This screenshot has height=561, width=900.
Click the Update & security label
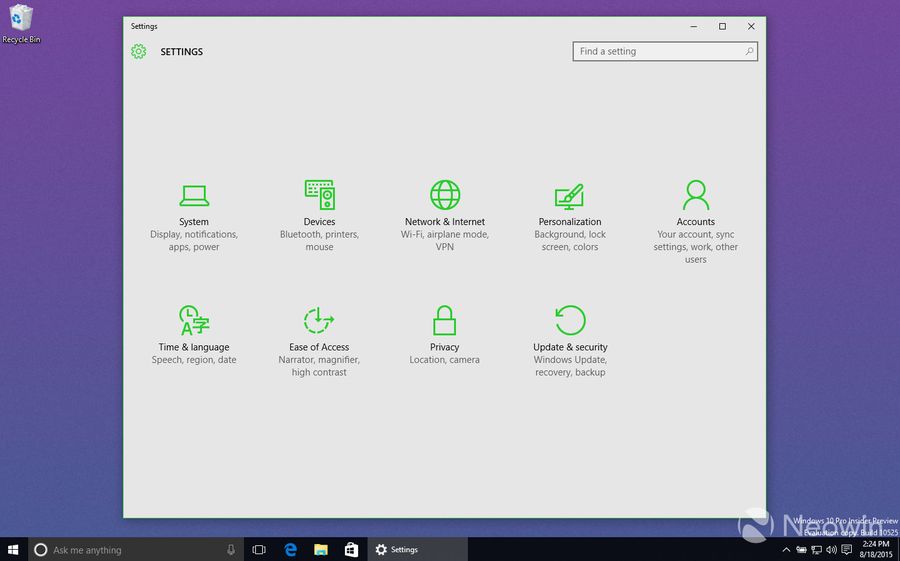click(x=570, y=347)
